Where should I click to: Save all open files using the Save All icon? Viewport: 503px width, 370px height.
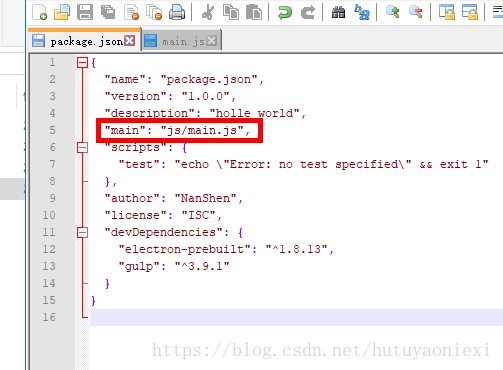click(x=108, y=12)
